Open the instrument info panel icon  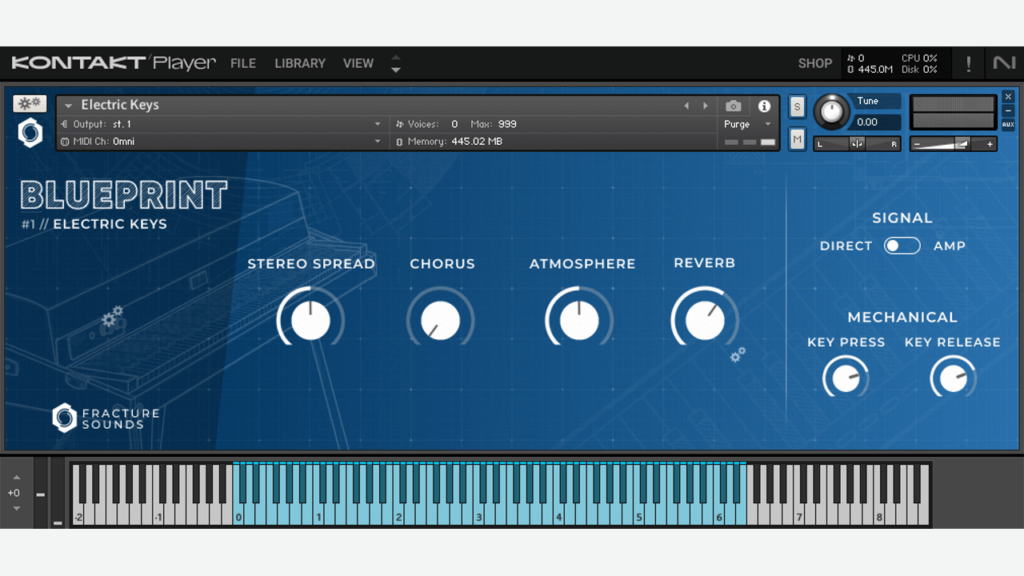(765, 104)
